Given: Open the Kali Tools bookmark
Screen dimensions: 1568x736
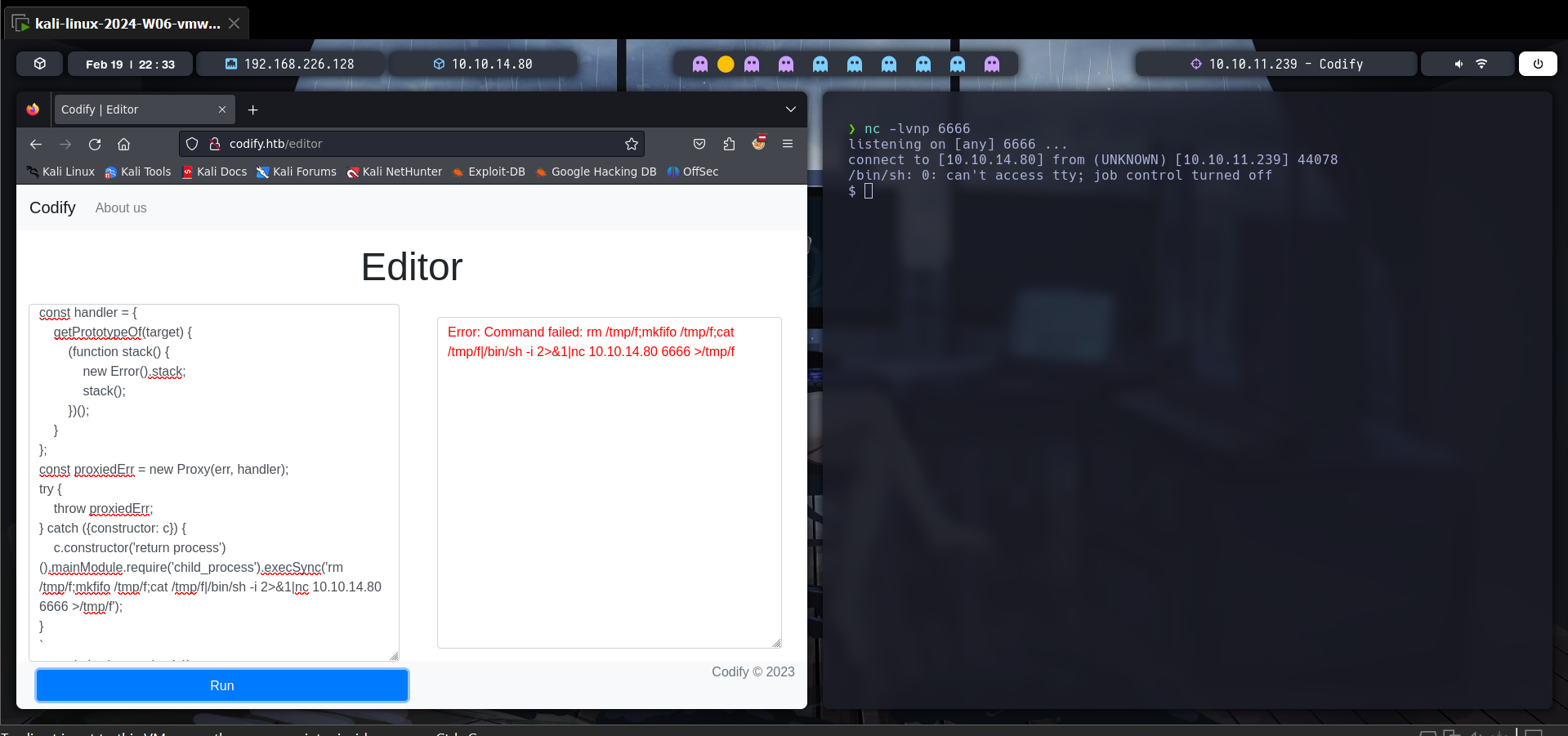Looking at the screenshot, I should [x=139, y=172].
